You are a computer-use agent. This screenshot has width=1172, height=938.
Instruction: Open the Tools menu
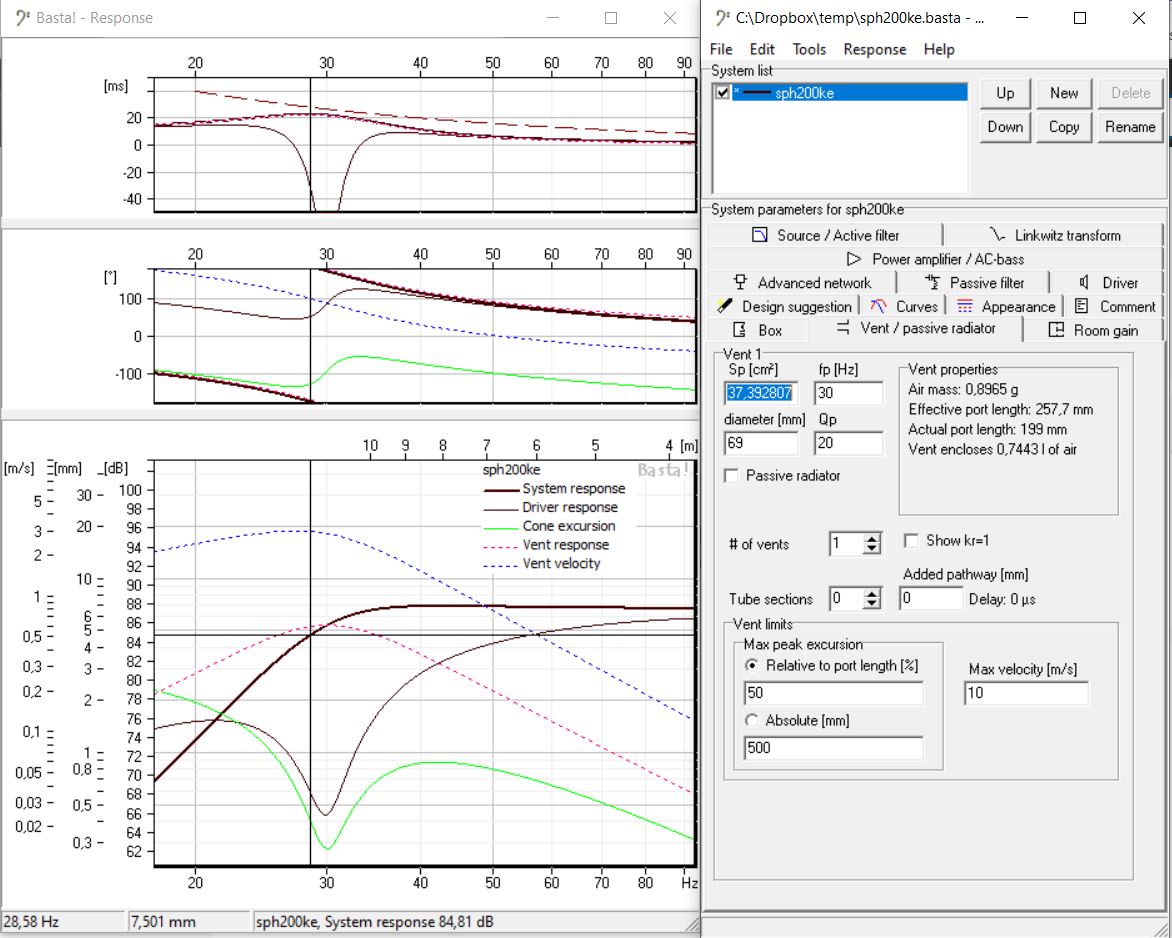pyautogui.click(x=809, y=49)
